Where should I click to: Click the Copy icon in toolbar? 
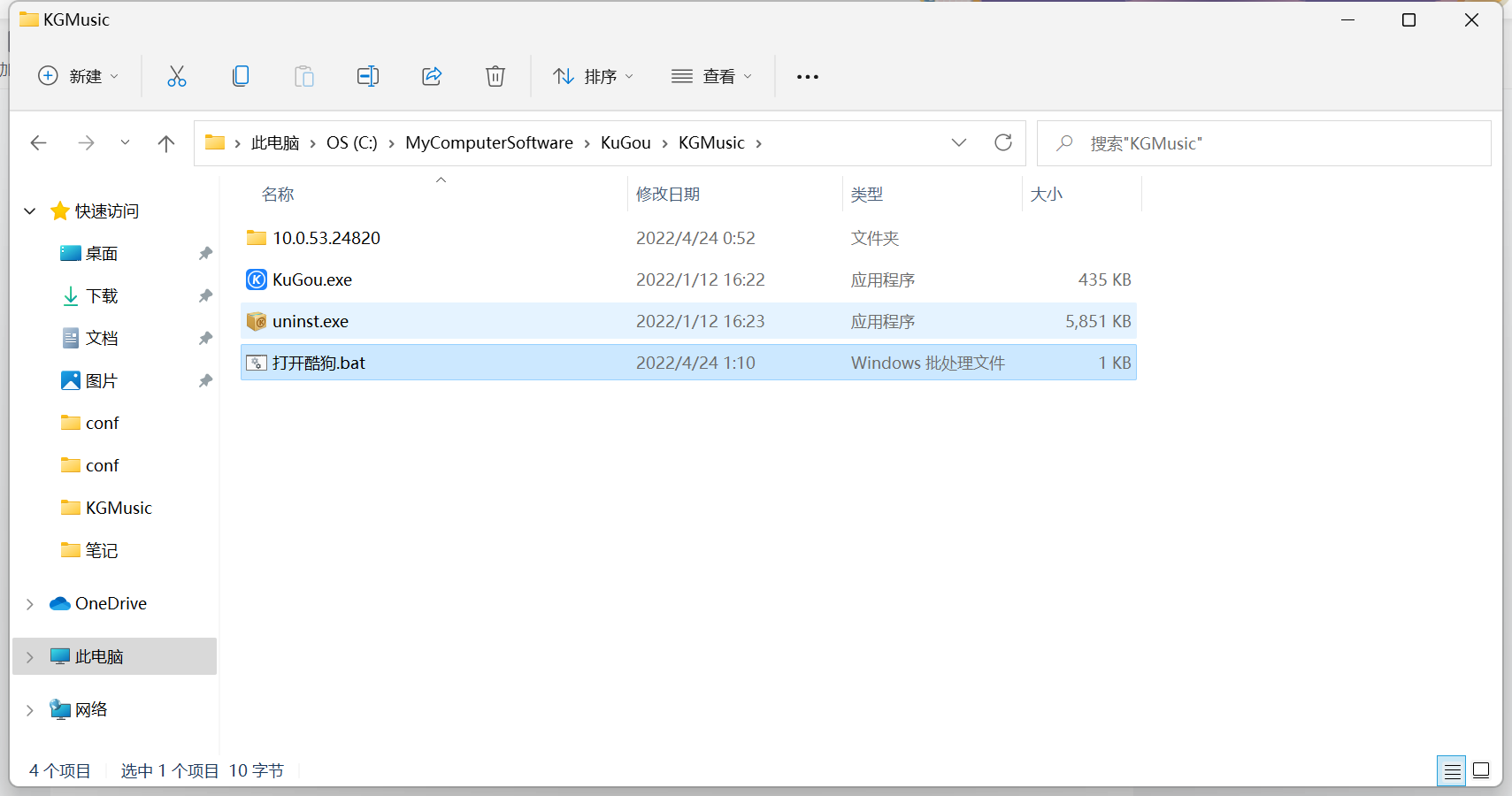coord(241,76)
